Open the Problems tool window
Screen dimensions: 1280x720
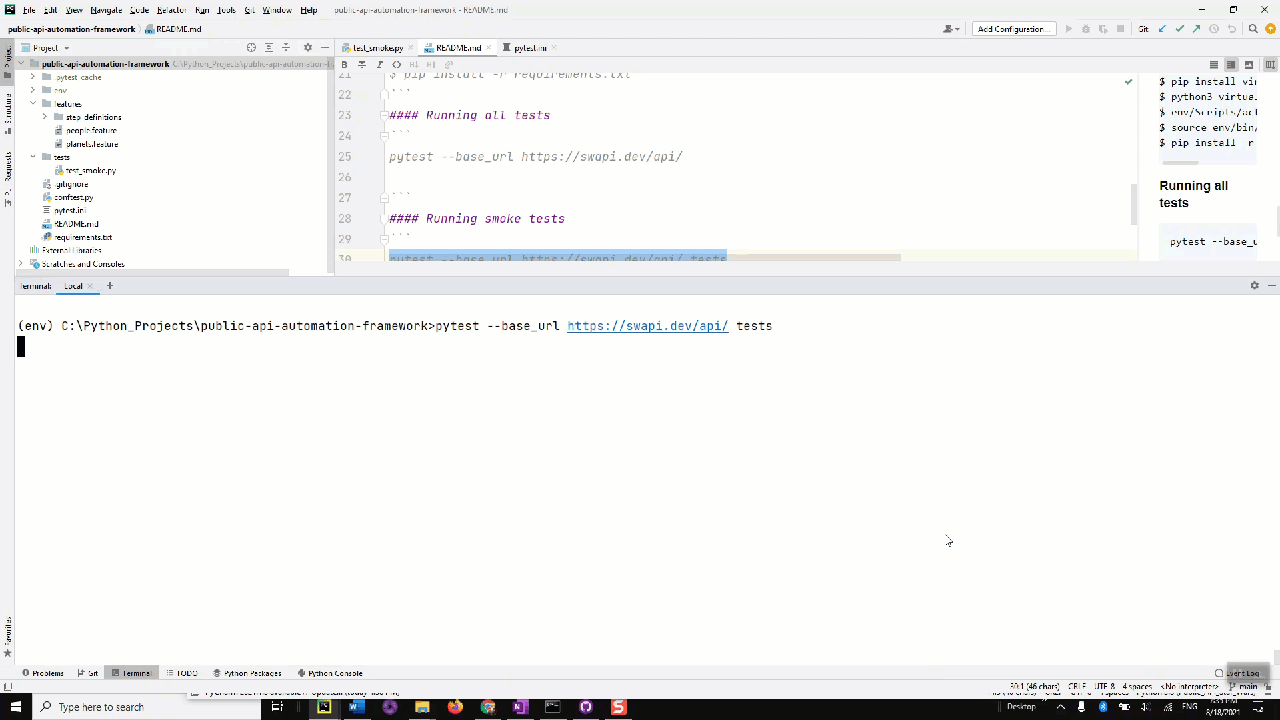pos(43,673)
